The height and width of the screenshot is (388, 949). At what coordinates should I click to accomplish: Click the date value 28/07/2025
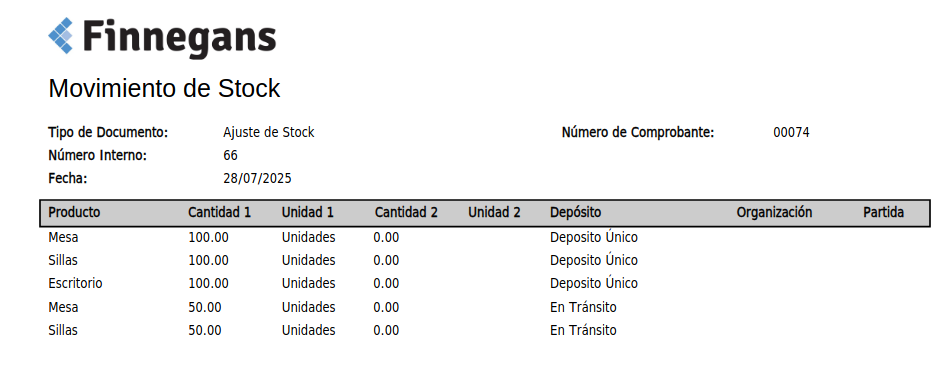[257, 179]
